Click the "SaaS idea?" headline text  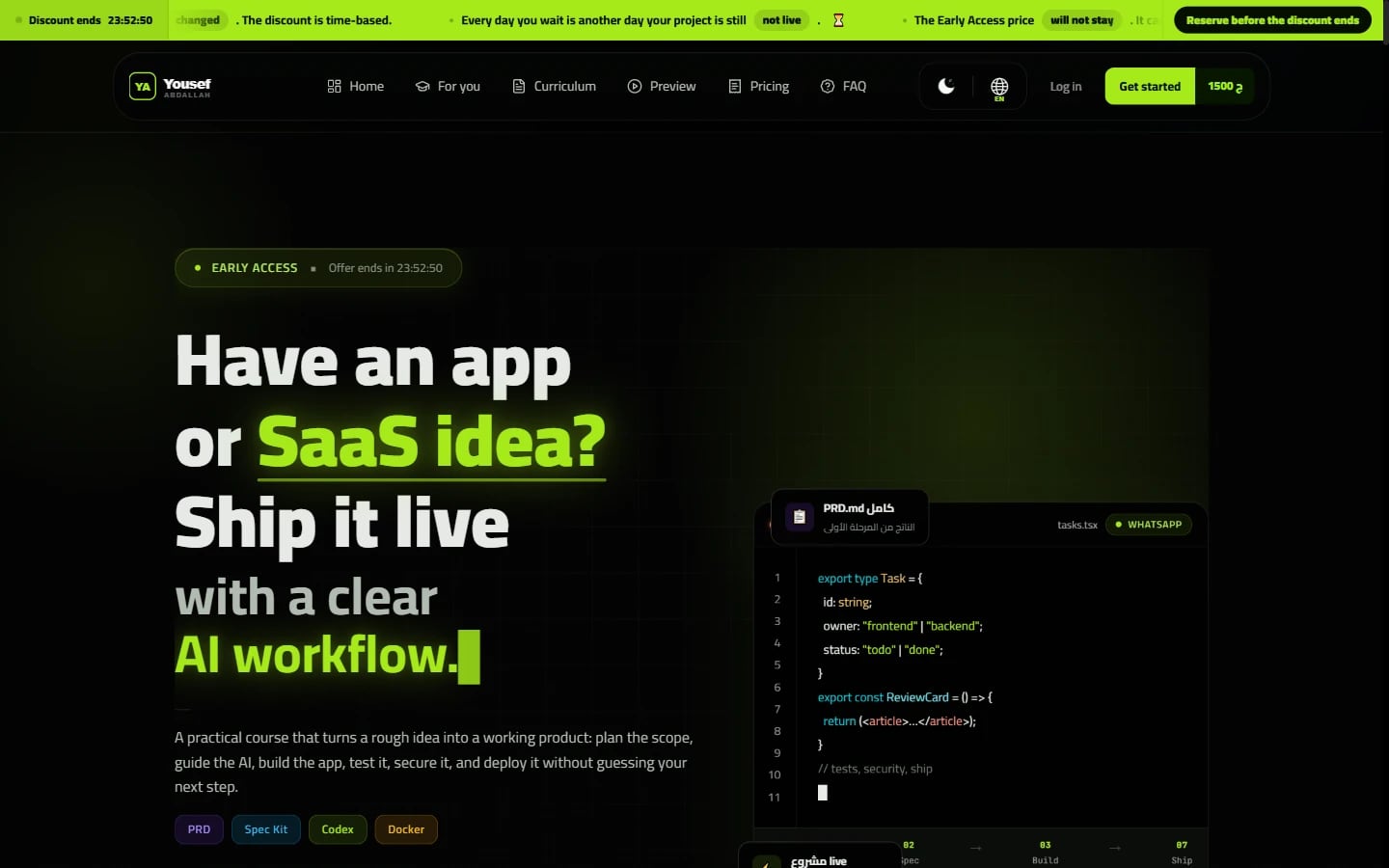(431, 442)
